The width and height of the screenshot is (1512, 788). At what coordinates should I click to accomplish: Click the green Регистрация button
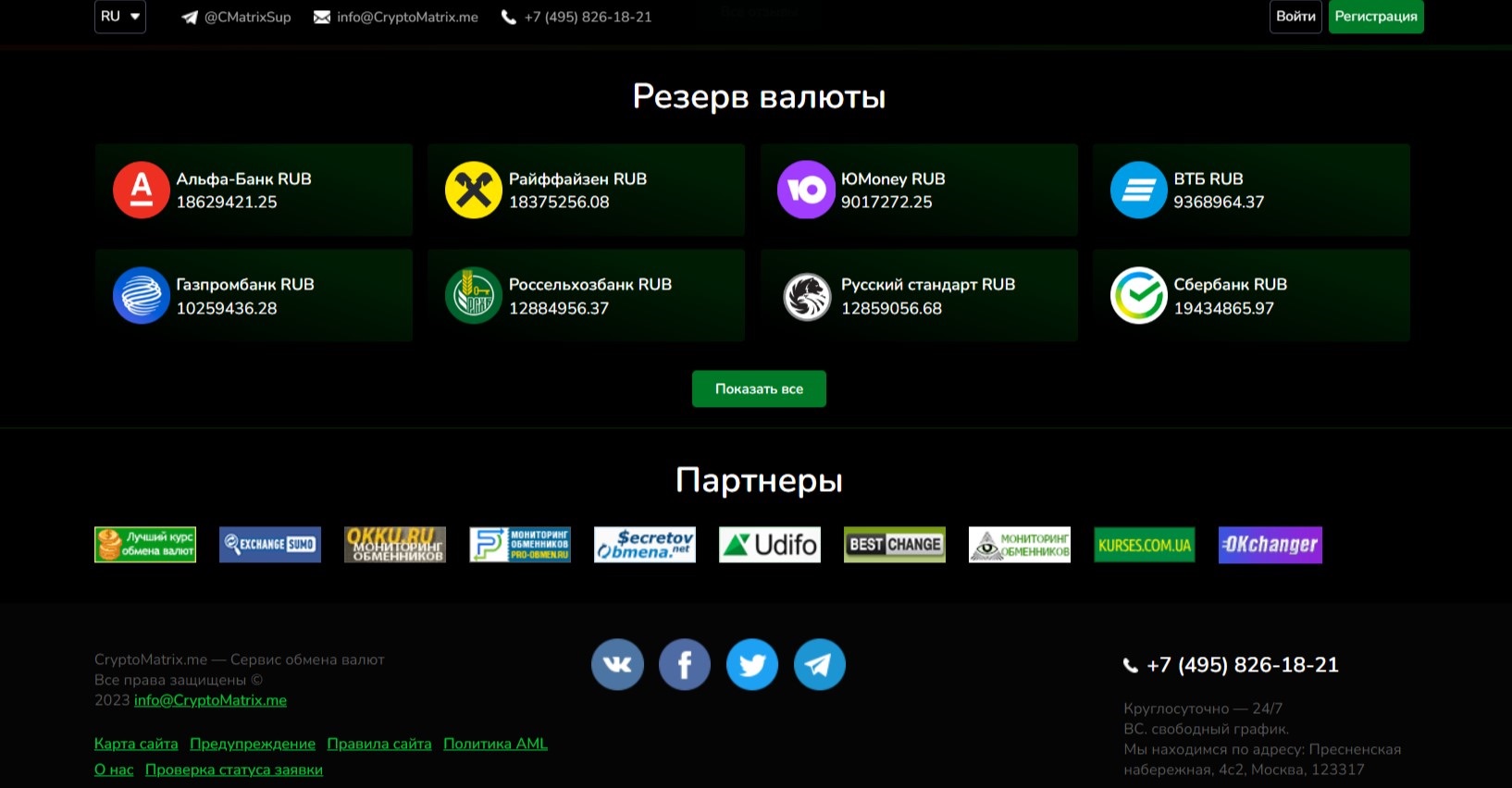coord(1376,17)
